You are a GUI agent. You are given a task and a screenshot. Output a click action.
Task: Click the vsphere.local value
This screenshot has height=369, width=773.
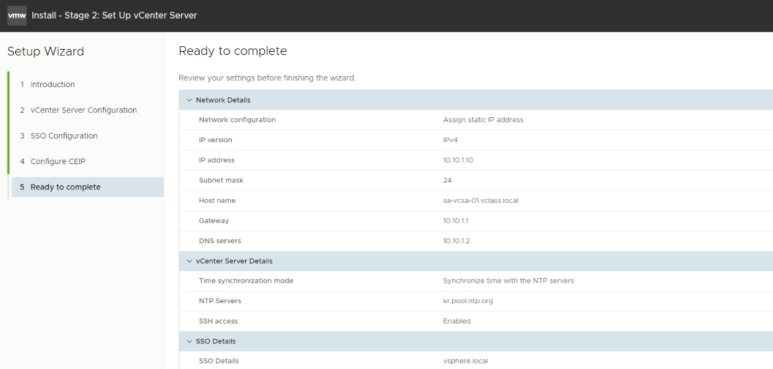coord(465,361)
